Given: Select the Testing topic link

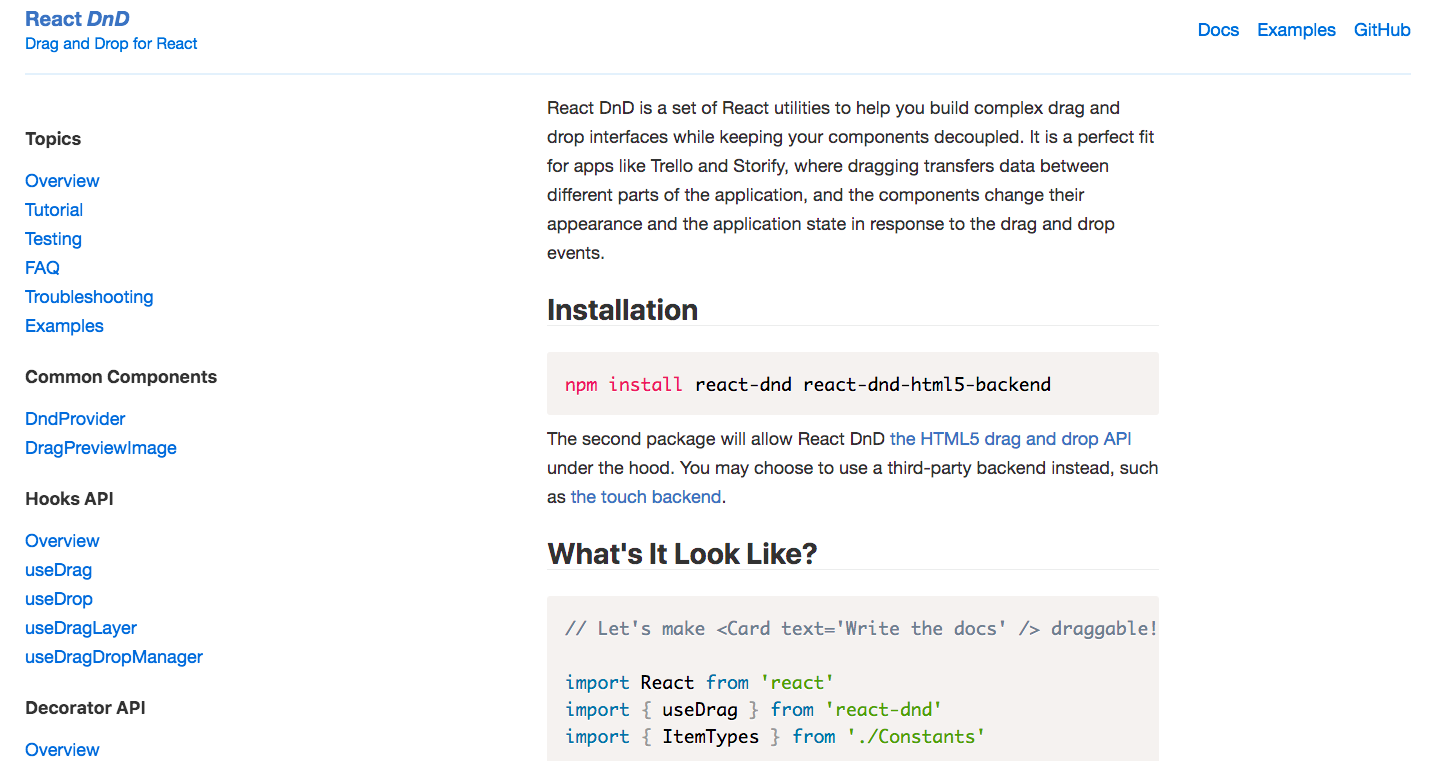Looking at the screenshot, I should [53, 239].
